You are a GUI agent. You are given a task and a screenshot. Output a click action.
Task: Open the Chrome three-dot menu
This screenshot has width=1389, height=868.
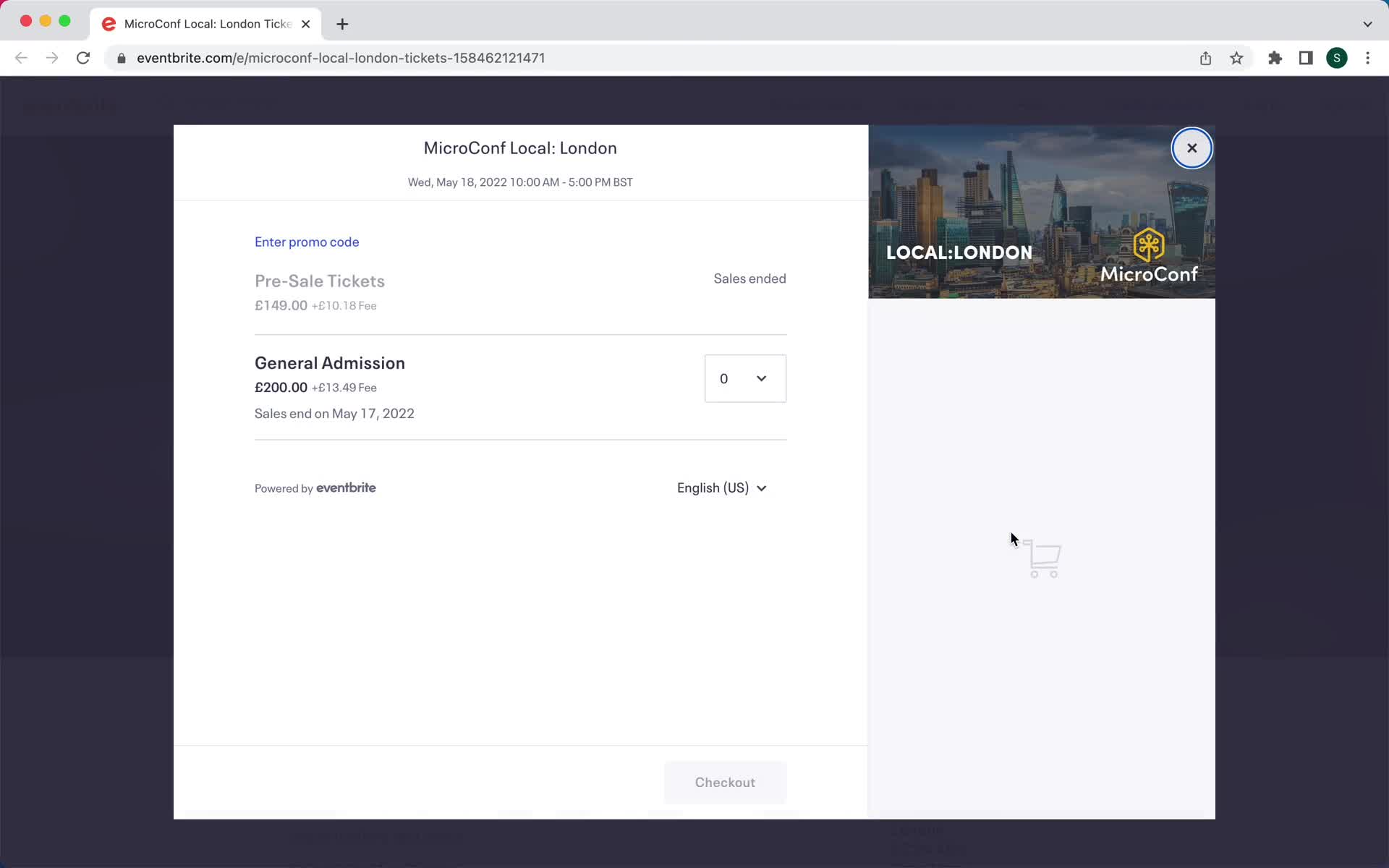[1367, 58]
